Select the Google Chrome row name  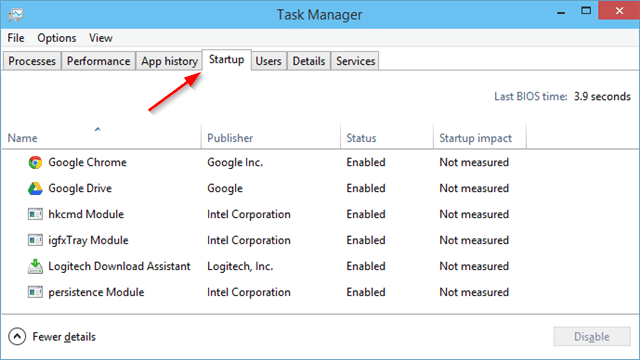[87, 162]
